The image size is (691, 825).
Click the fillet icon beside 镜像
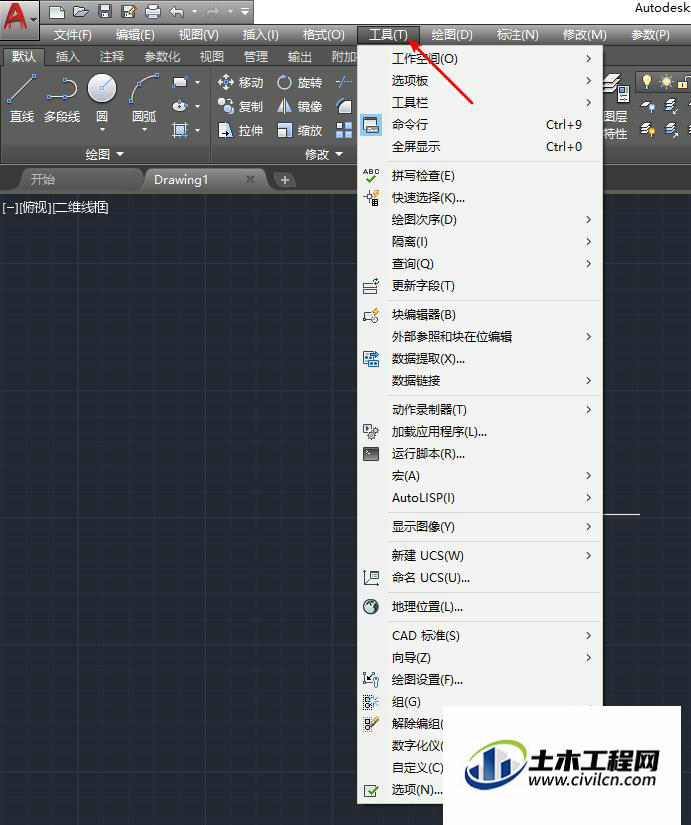pos(344,106)
